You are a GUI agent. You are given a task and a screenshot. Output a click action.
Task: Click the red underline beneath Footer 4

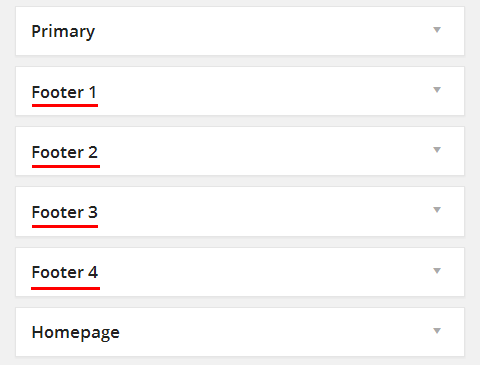pyautogui.click(x=65, y=288)
